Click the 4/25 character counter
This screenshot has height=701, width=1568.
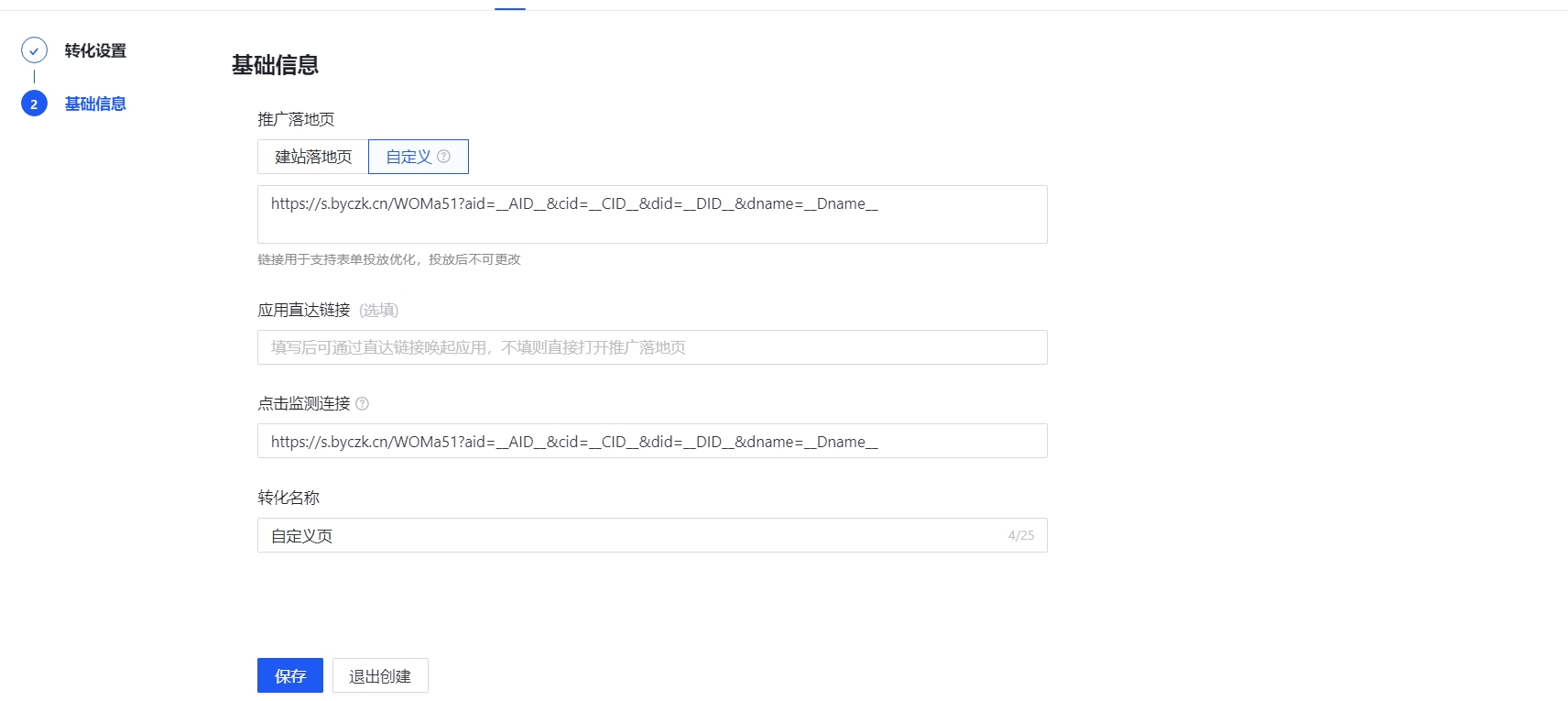point(1020,535)
